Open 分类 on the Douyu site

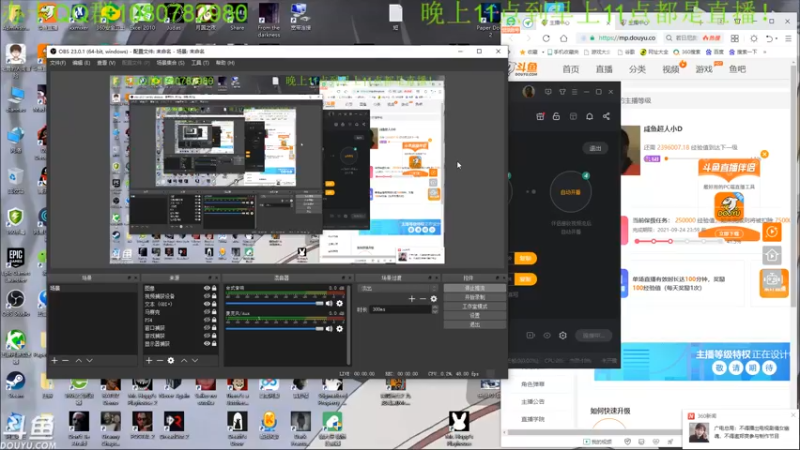tap(637, 69)
